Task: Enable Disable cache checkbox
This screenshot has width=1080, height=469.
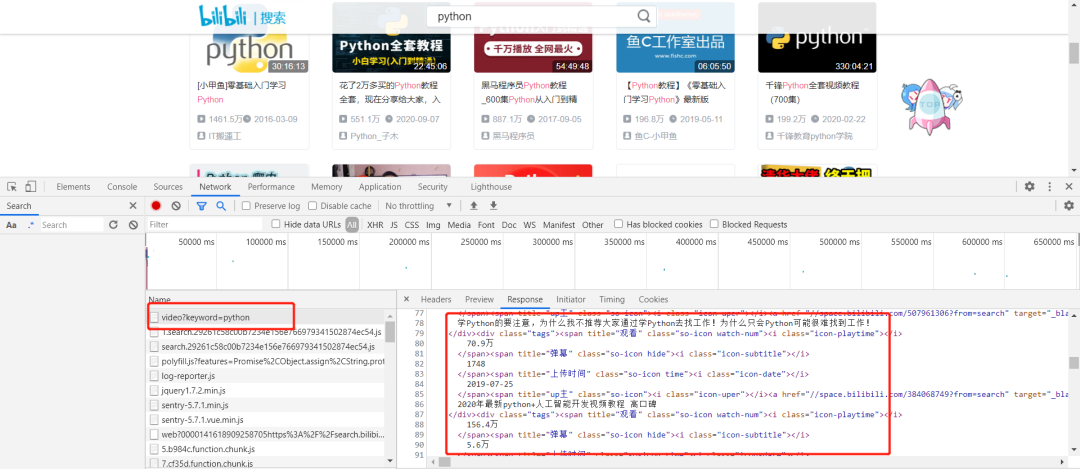Action: coord(313,206)
